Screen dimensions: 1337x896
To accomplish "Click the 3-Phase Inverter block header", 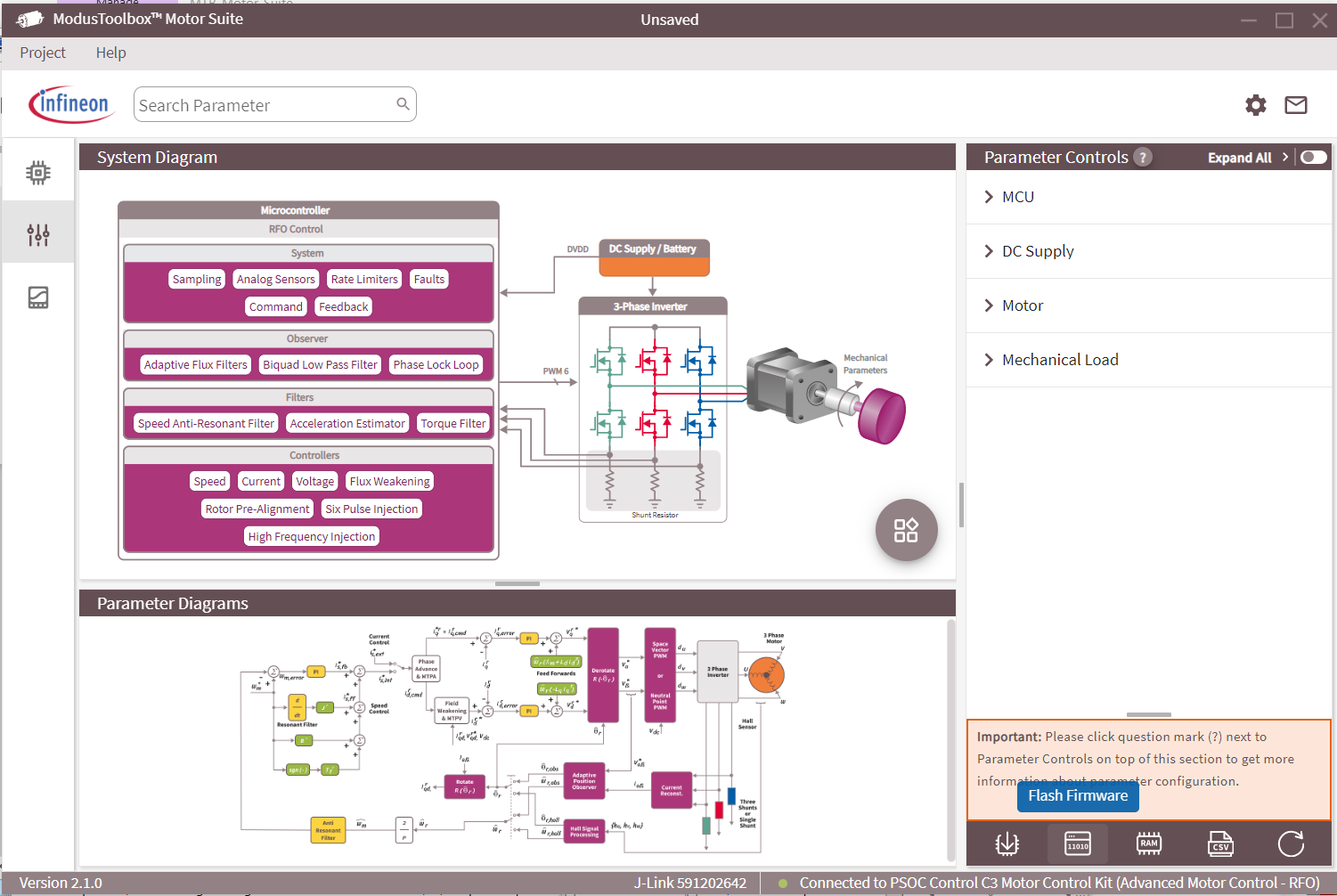I will [x=653, y=306].
